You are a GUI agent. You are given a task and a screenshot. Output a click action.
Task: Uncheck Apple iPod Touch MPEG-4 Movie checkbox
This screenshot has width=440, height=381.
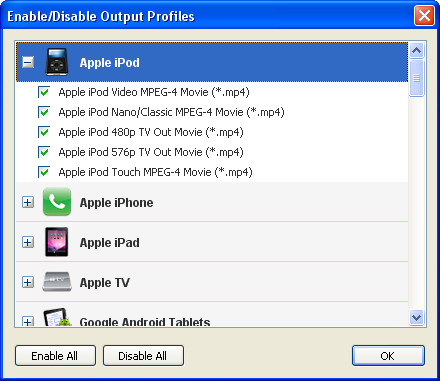coord(44,172)
